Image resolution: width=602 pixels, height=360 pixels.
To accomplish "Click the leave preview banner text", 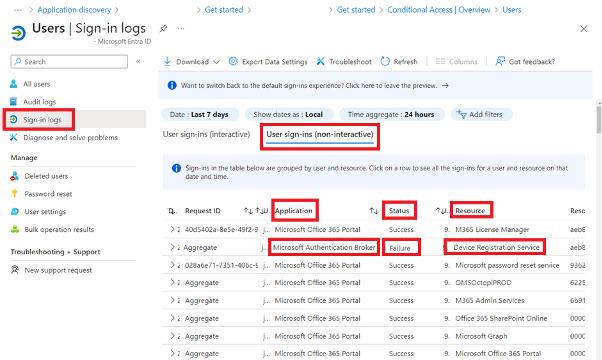I will point(309,86).
